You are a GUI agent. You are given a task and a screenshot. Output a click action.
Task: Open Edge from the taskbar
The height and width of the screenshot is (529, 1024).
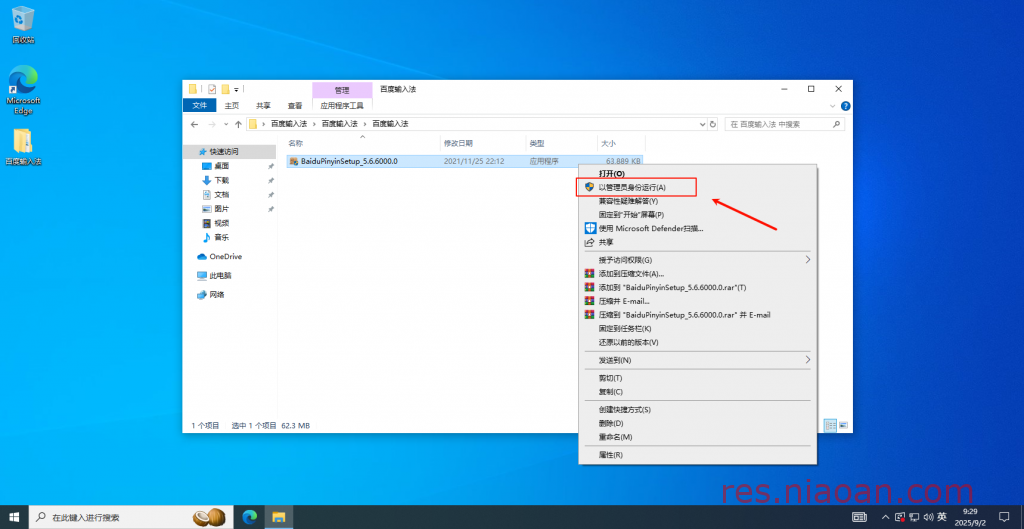249,517
